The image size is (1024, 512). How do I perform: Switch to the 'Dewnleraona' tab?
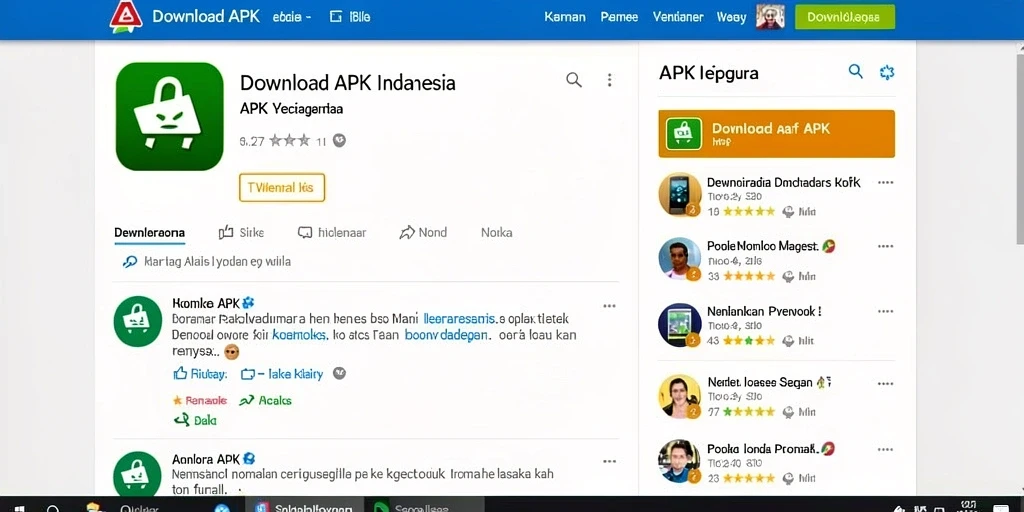[149, 232]
